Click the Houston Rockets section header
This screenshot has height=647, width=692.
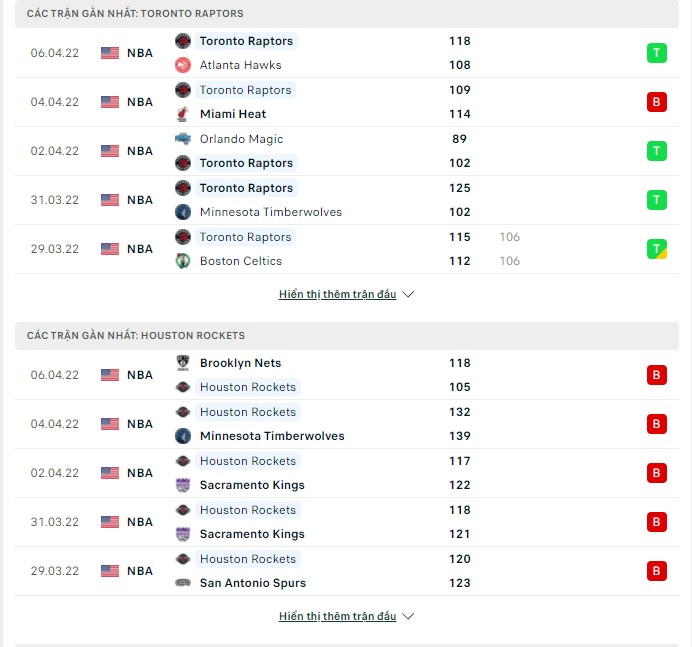coord(347,335)
